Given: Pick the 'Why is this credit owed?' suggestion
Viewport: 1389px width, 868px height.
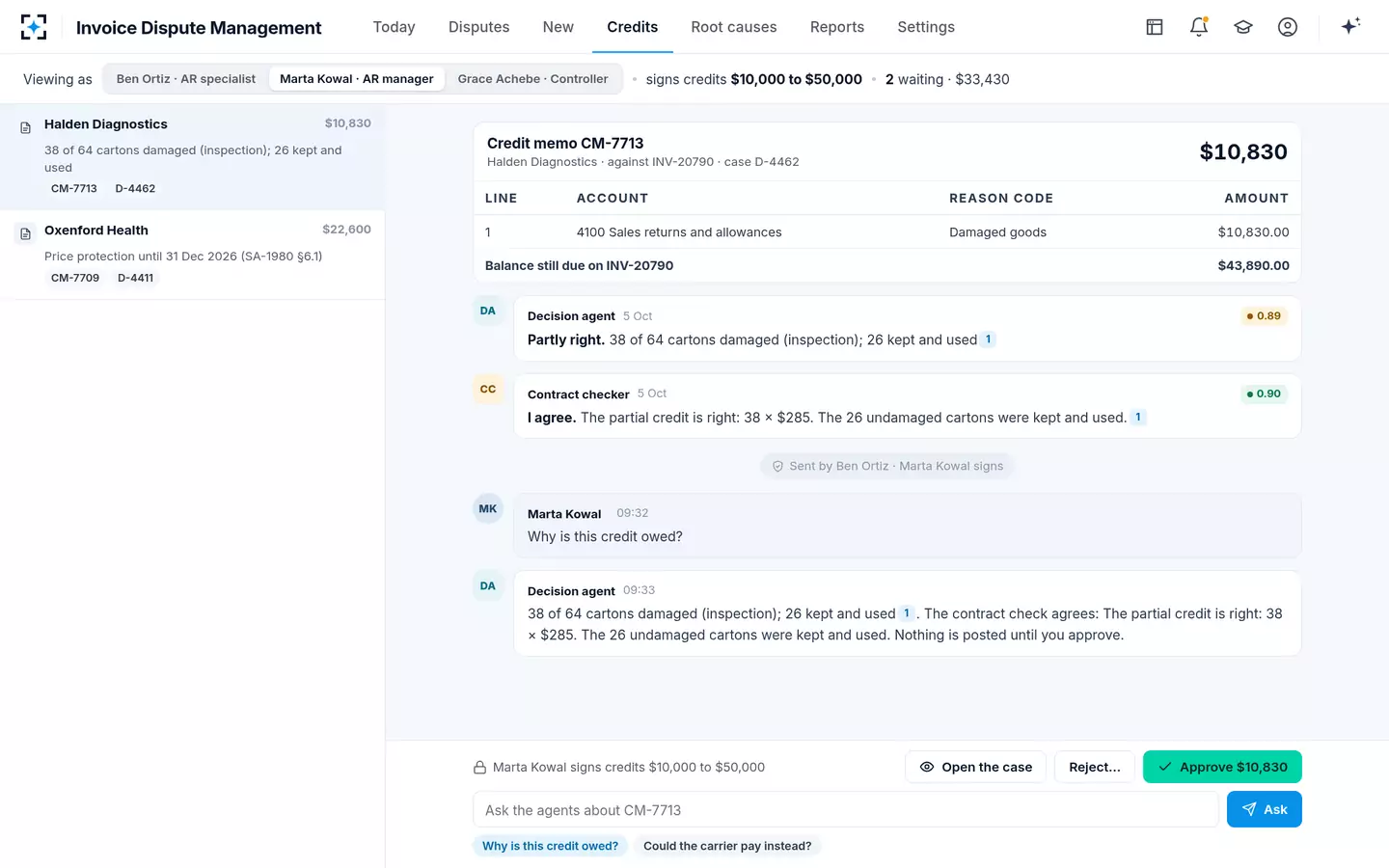Looking at the screenshot, I should 551,846.
